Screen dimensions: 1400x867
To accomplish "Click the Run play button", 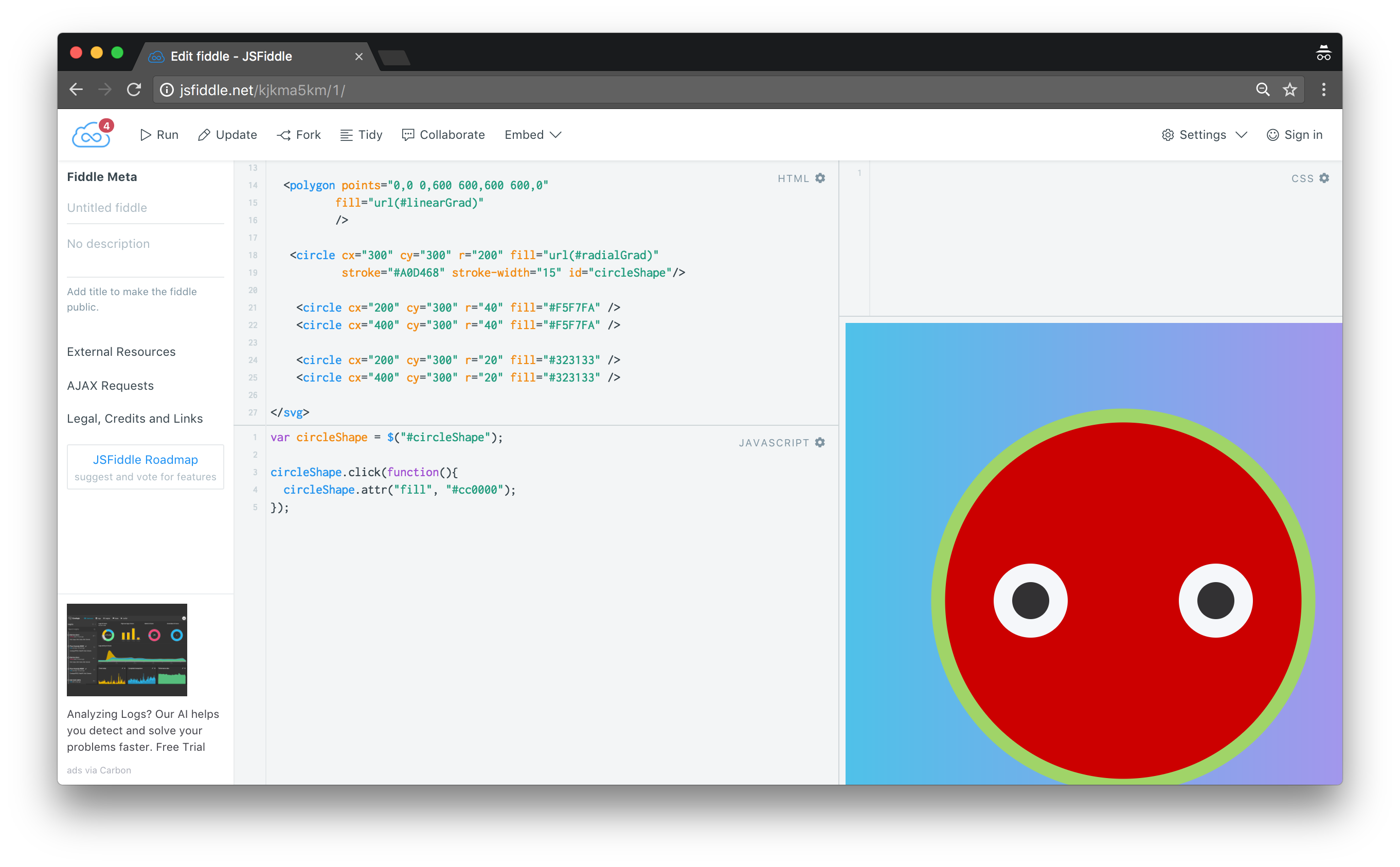I will click(159, 135).
